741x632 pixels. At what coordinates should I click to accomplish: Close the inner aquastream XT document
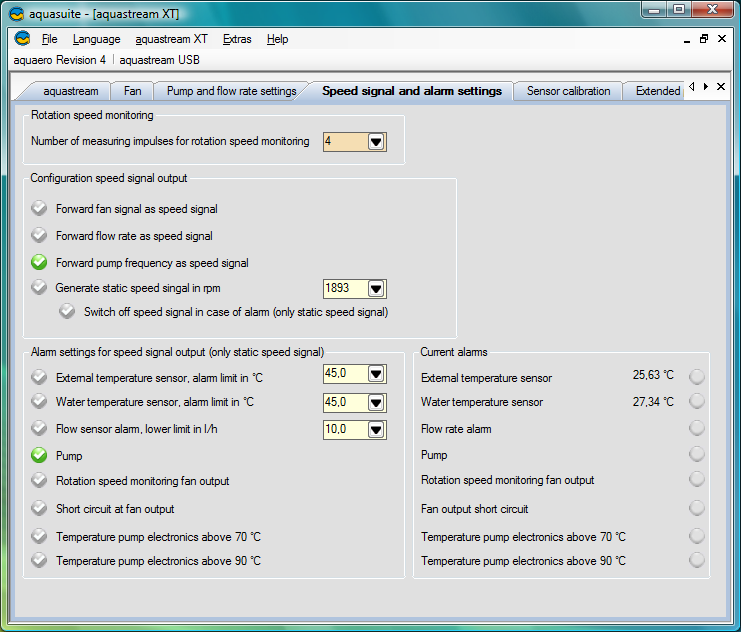722,39
